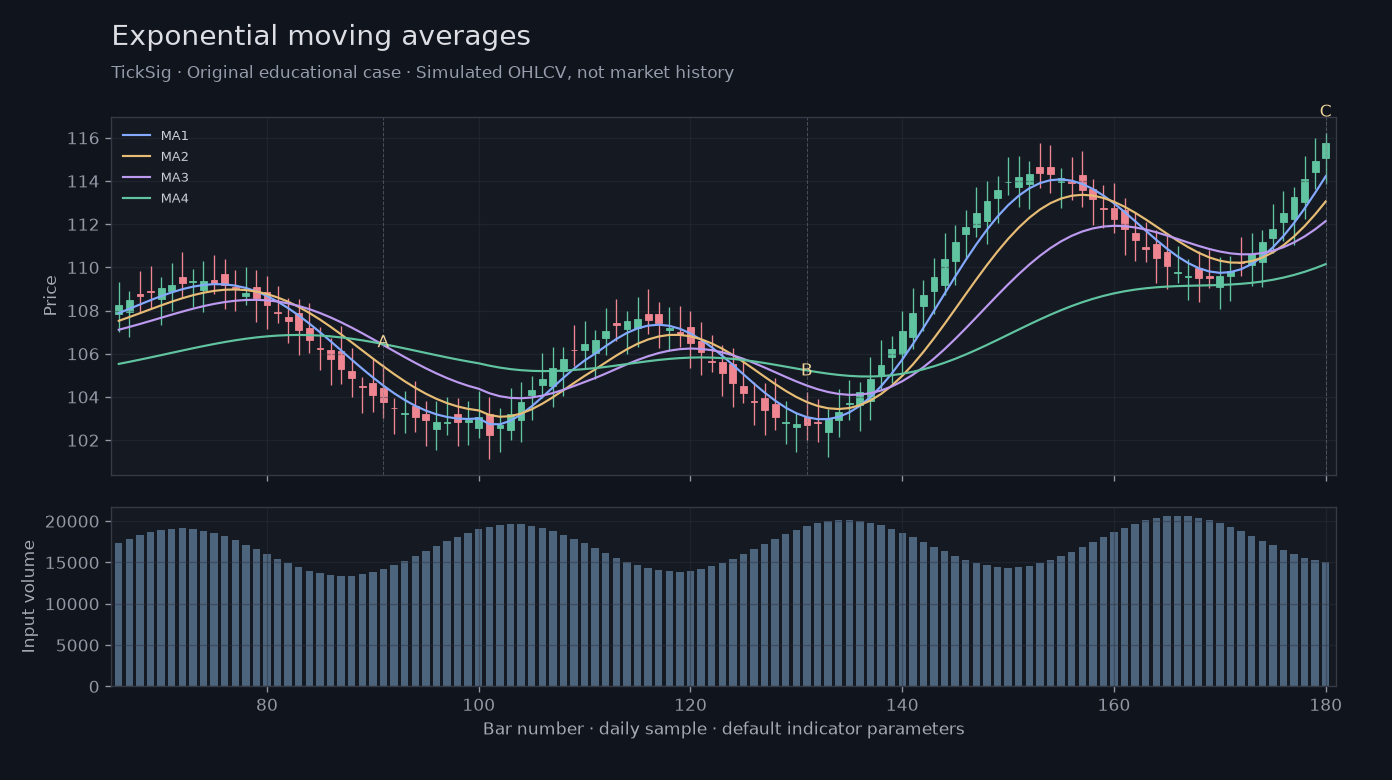
Task: Click the 'Input volume' y-axis label
Action: click(29, 596)
